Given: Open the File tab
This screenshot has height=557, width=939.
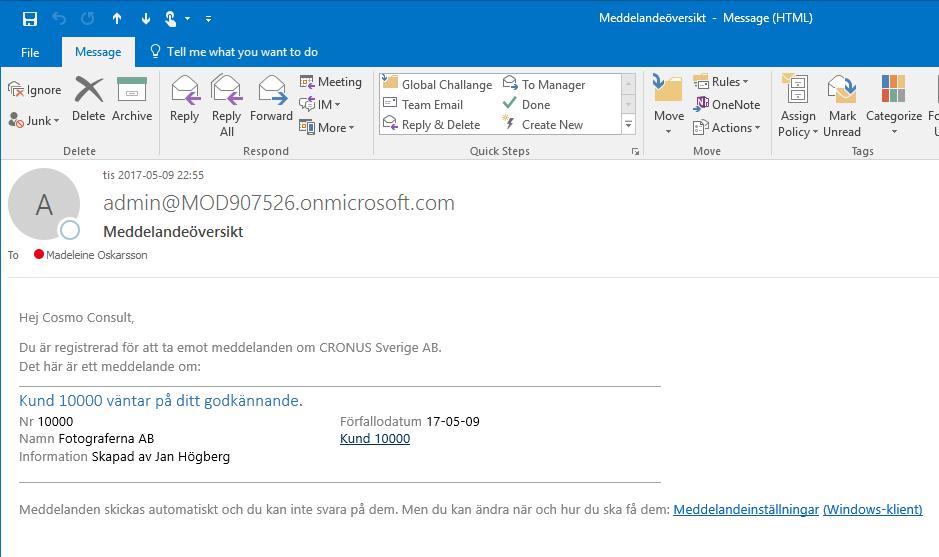Looking at the screenshot, I should [30, 52].
